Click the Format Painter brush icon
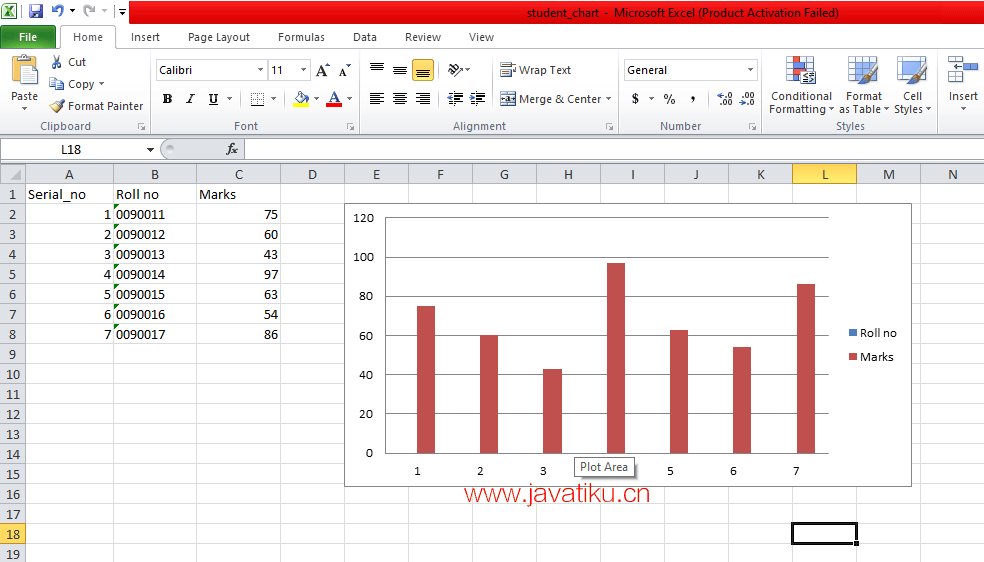Screen dimensions: 984x562 coord(57,106)
